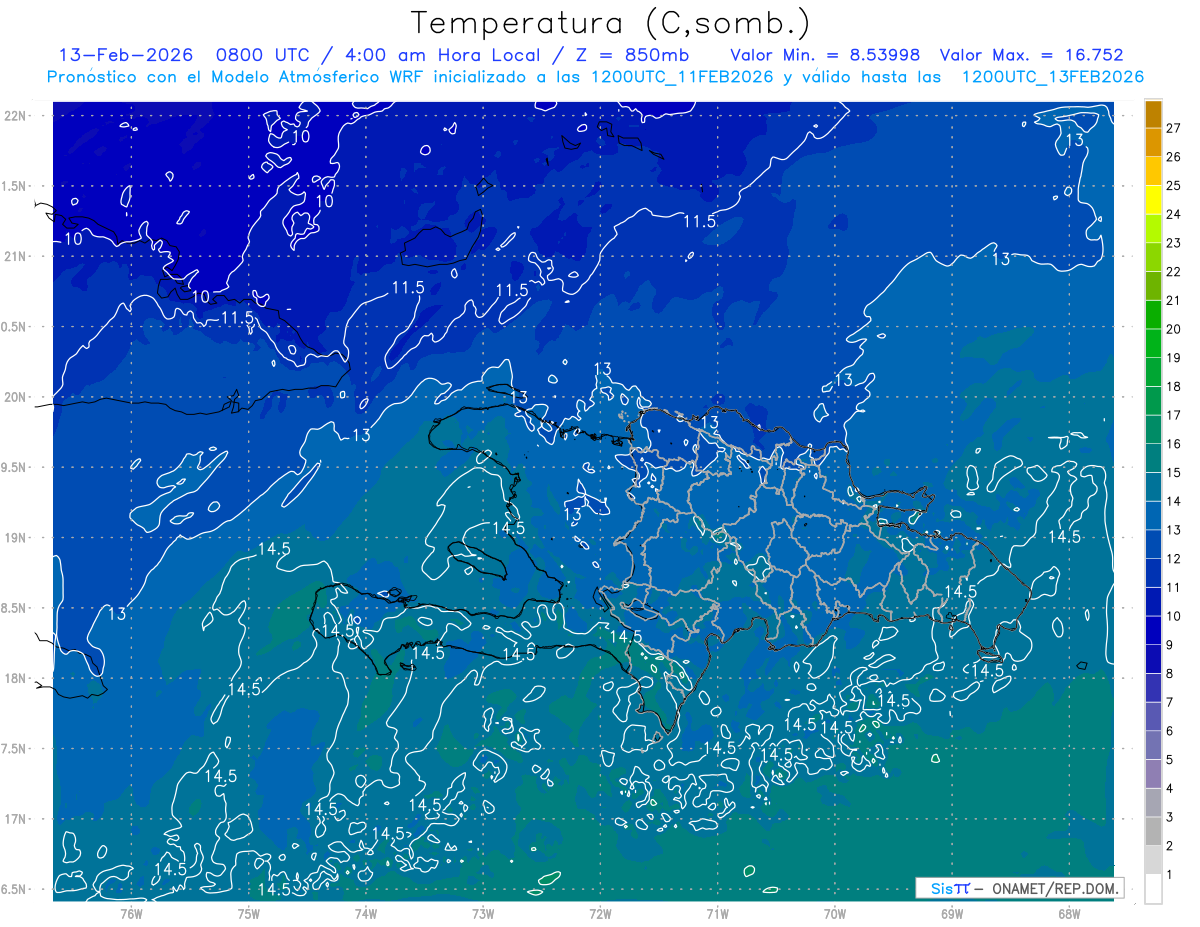
Task: Click the brown swatch above the 27 label
Action: (1153, 114)
